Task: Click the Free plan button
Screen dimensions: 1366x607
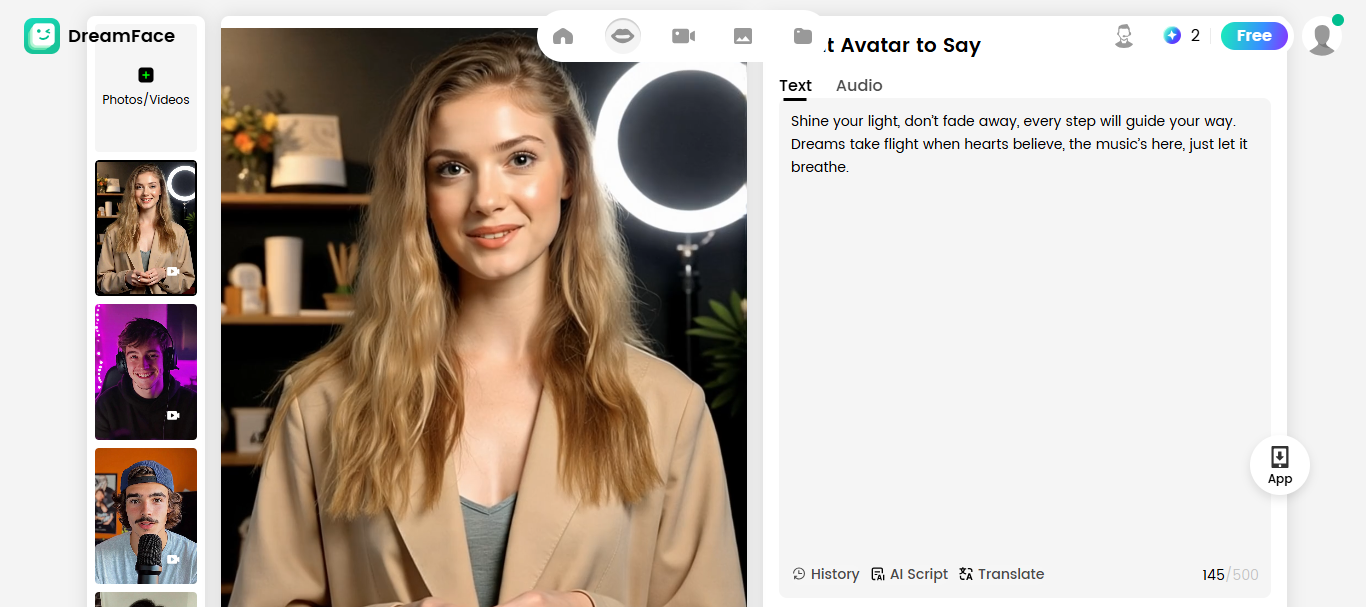Action: pyautogui.click(x=1254, y=36)
